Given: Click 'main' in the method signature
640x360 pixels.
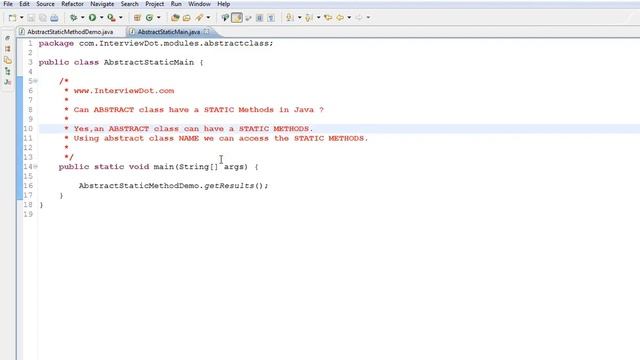Looking at the screenshot, I should point(163,167).
